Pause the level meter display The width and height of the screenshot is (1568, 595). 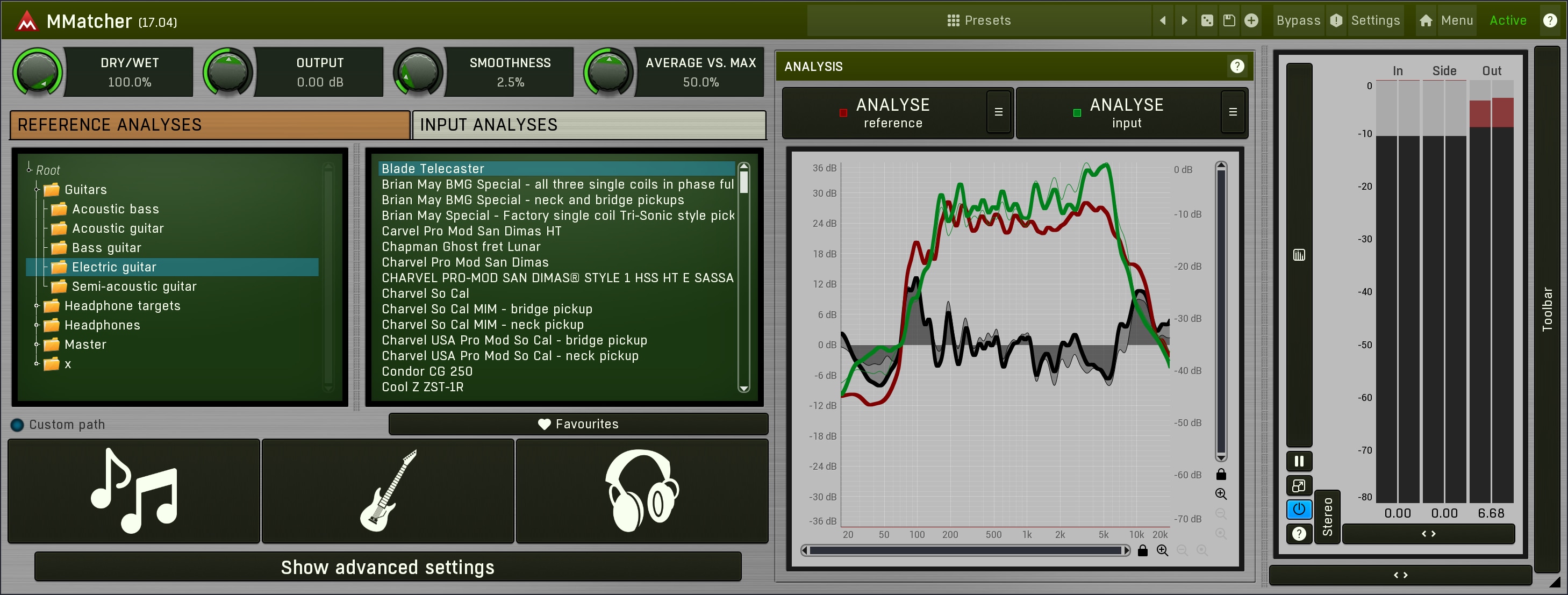pos(1298,461)
